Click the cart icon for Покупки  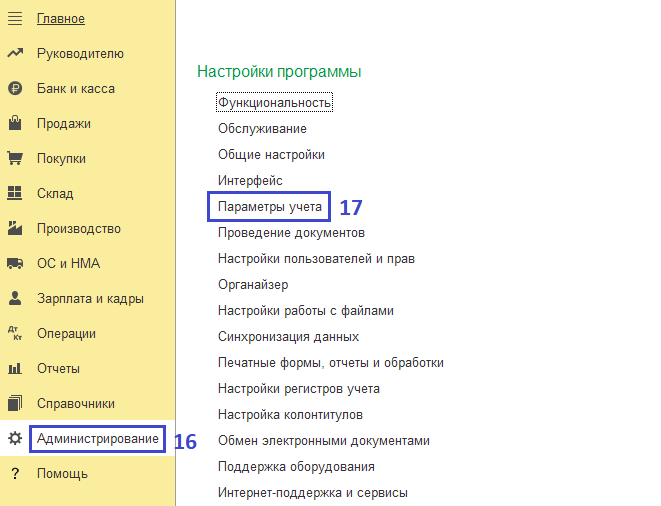[x=15, y=159]
